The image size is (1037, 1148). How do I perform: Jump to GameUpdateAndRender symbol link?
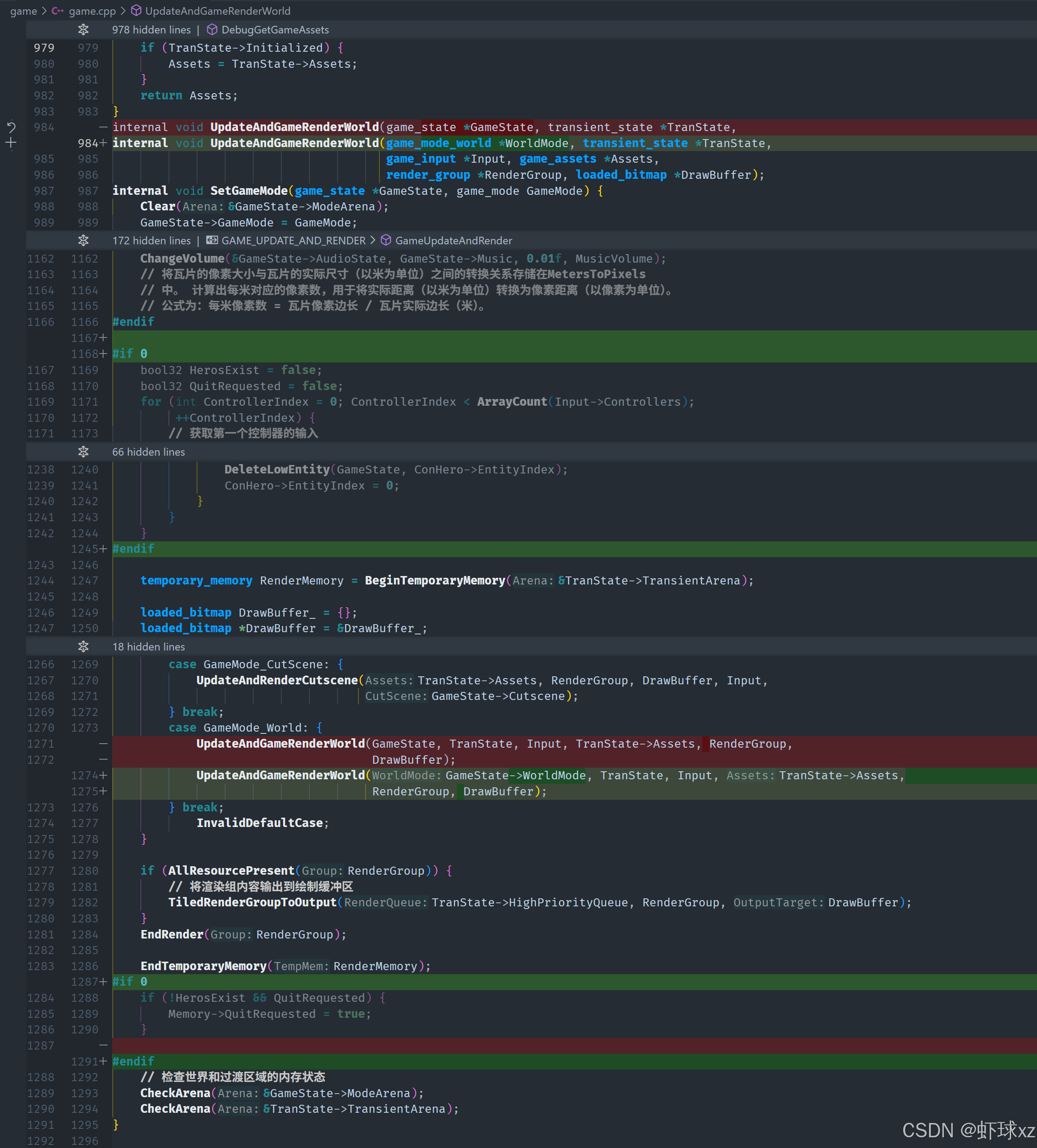pos(453,240)
